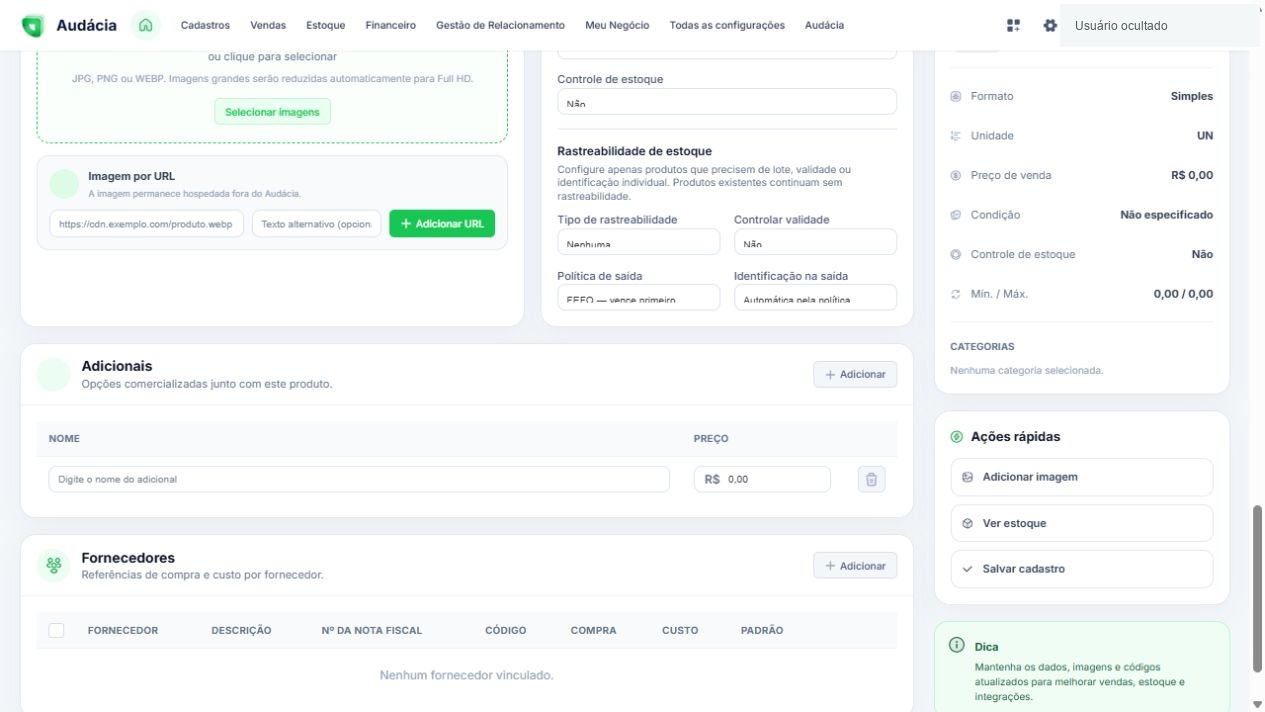Viewport: 1265px width, 712px height.
Task: Delete the adicional row with trash icon
Action: tap(871, 479)
